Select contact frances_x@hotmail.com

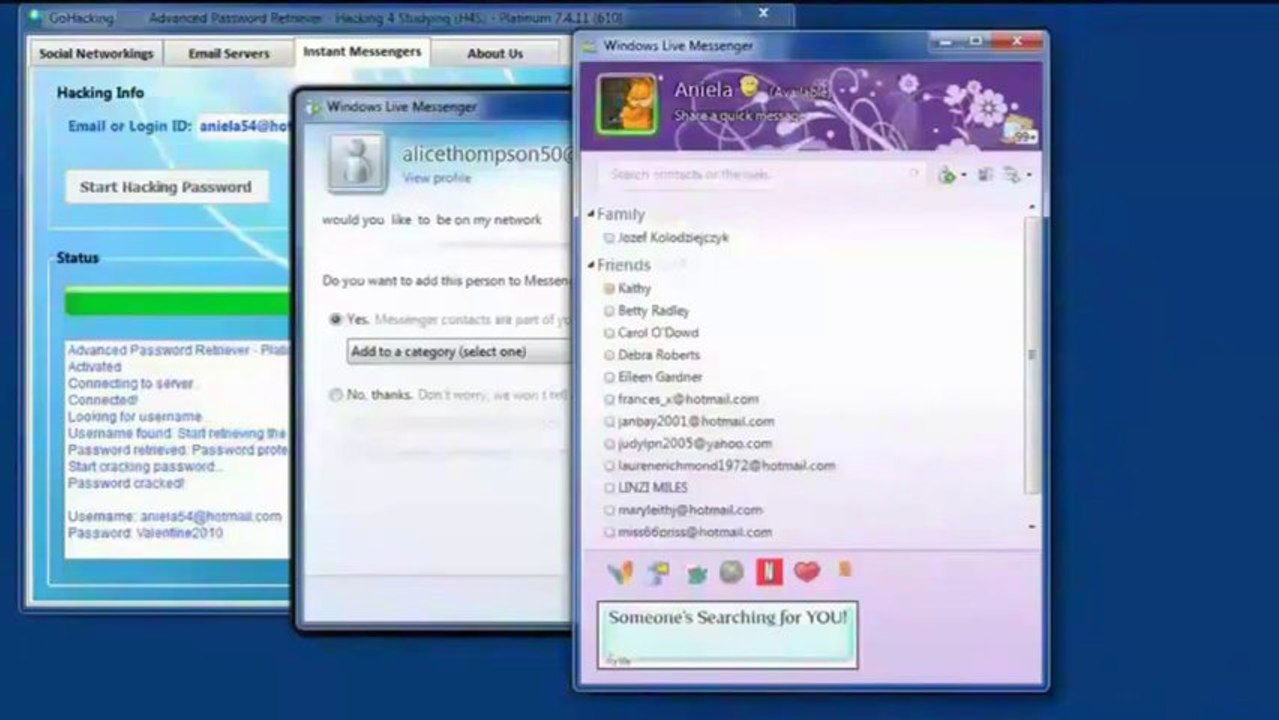point(688,399)
